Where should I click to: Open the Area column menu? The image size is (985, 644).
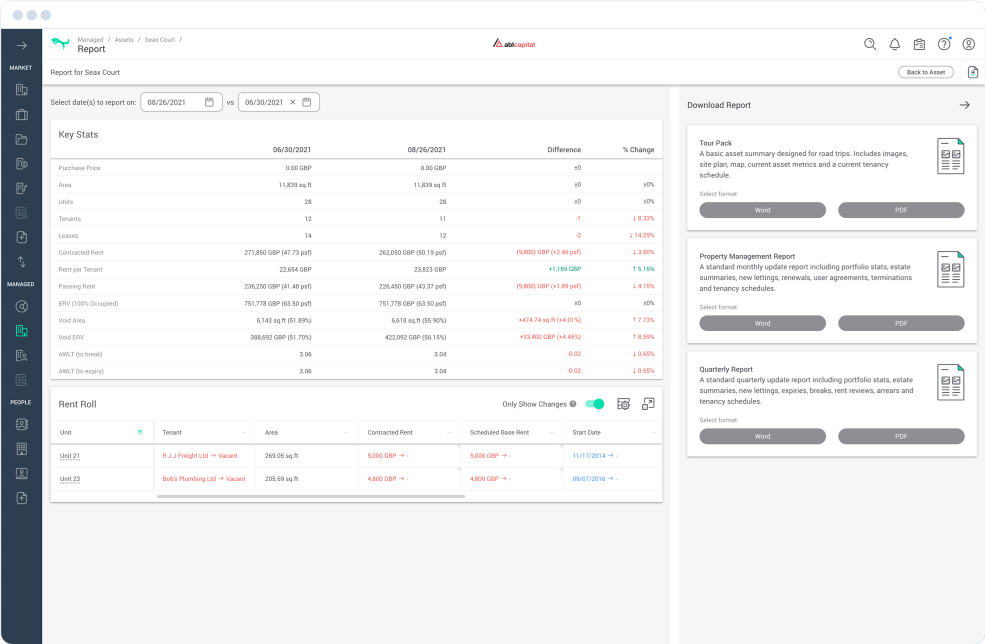(x=346, y=432)
